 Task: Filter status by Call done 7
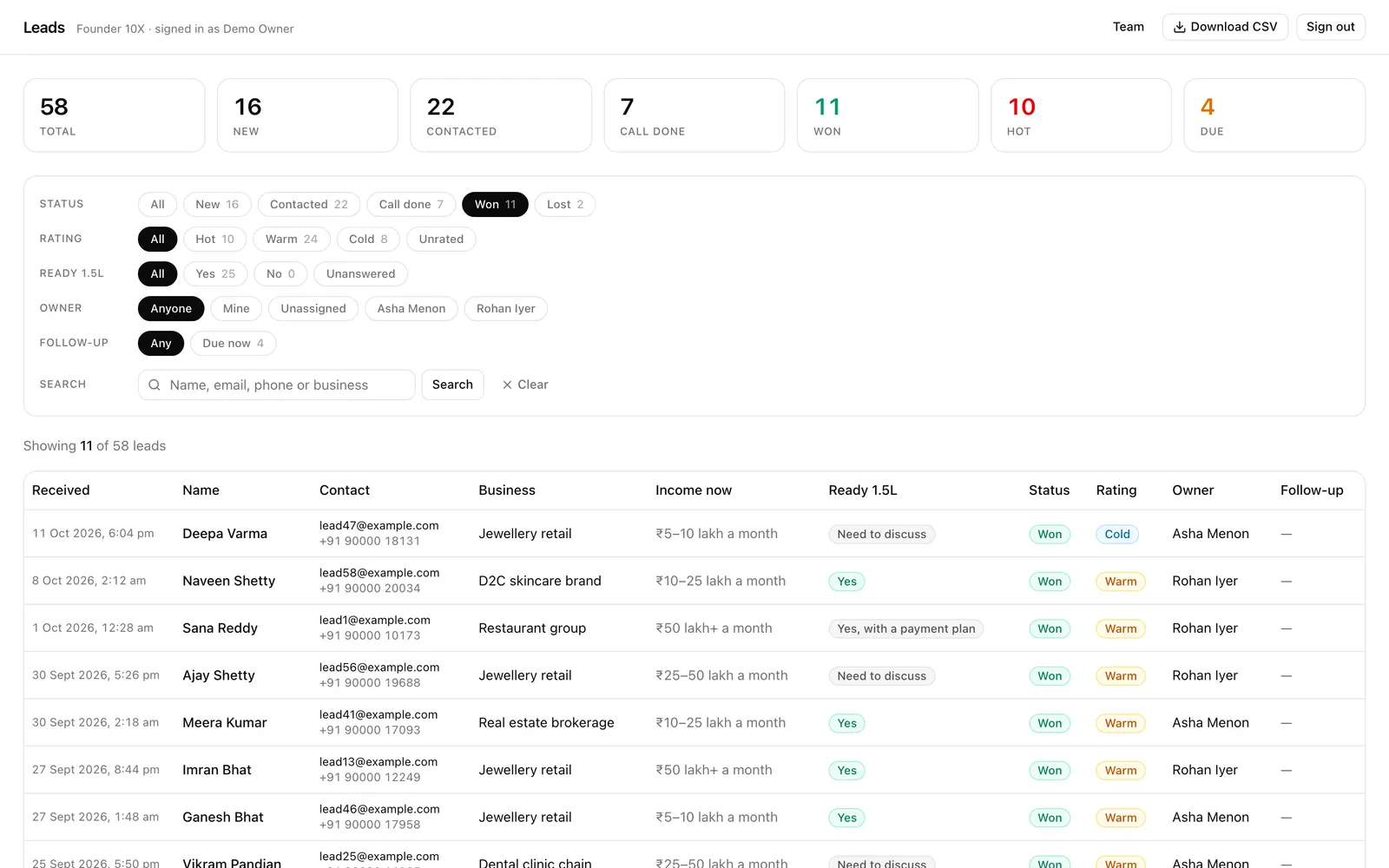coord(411,204)
